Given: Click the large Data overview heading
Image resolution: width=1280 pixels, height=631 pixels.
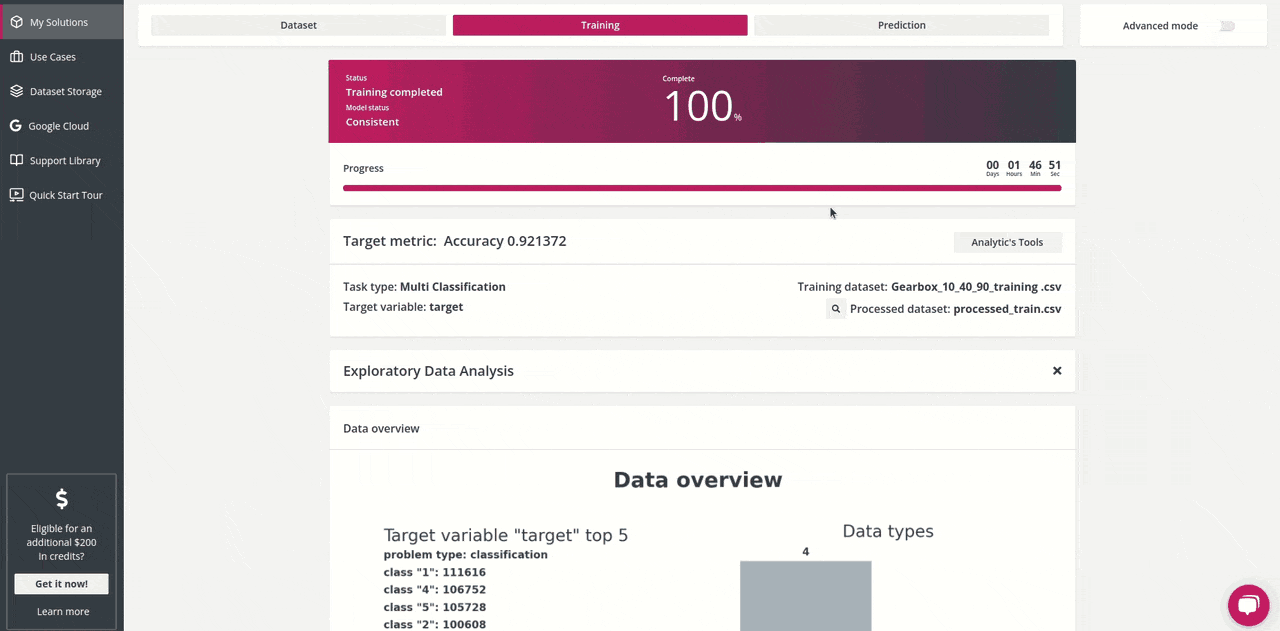Looking at the screenshot, I should tap(698, 480).
